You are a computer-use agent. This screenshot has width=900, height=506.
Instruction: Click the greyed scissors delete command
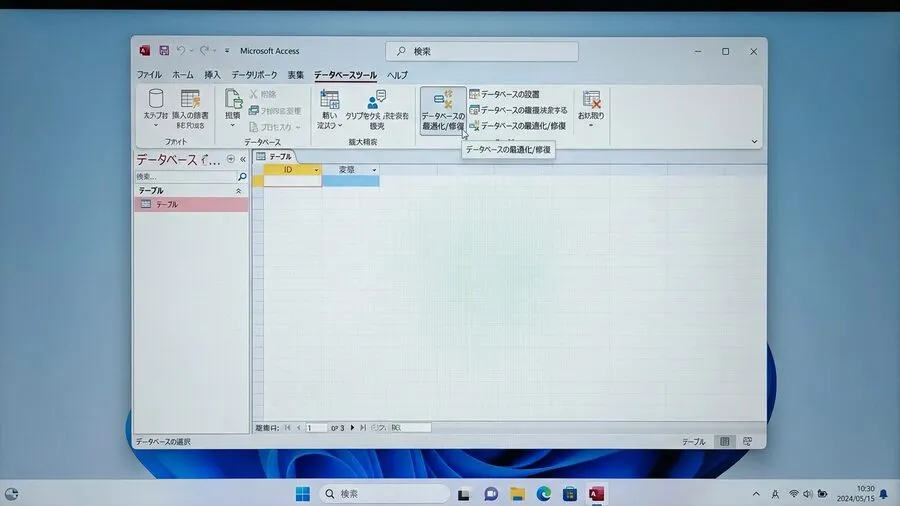point(263,94)
